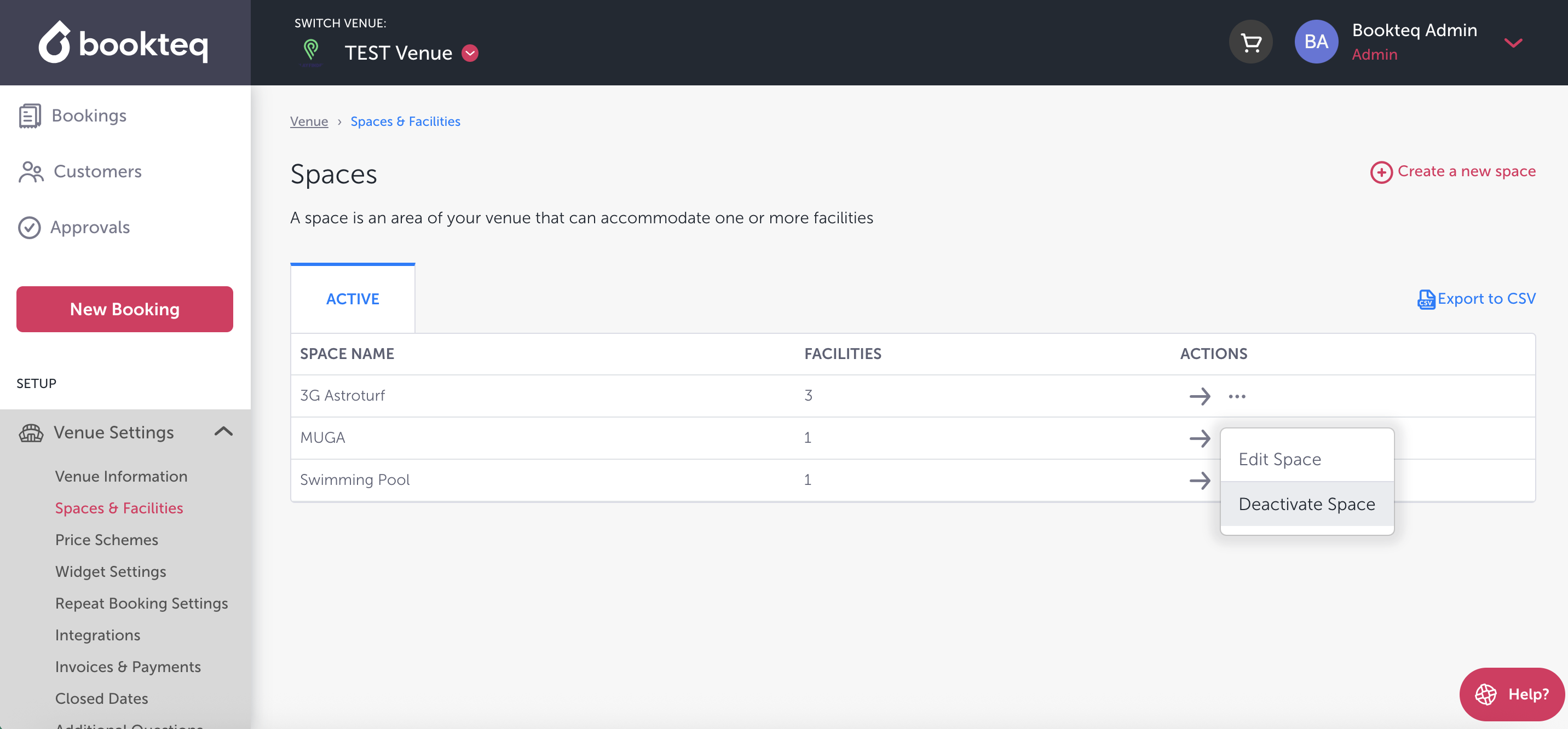Go to Price Schemes in sidebar
The height and width of the screenshot is (729, 1568).
pyautogui.click(x=107, y=540)
